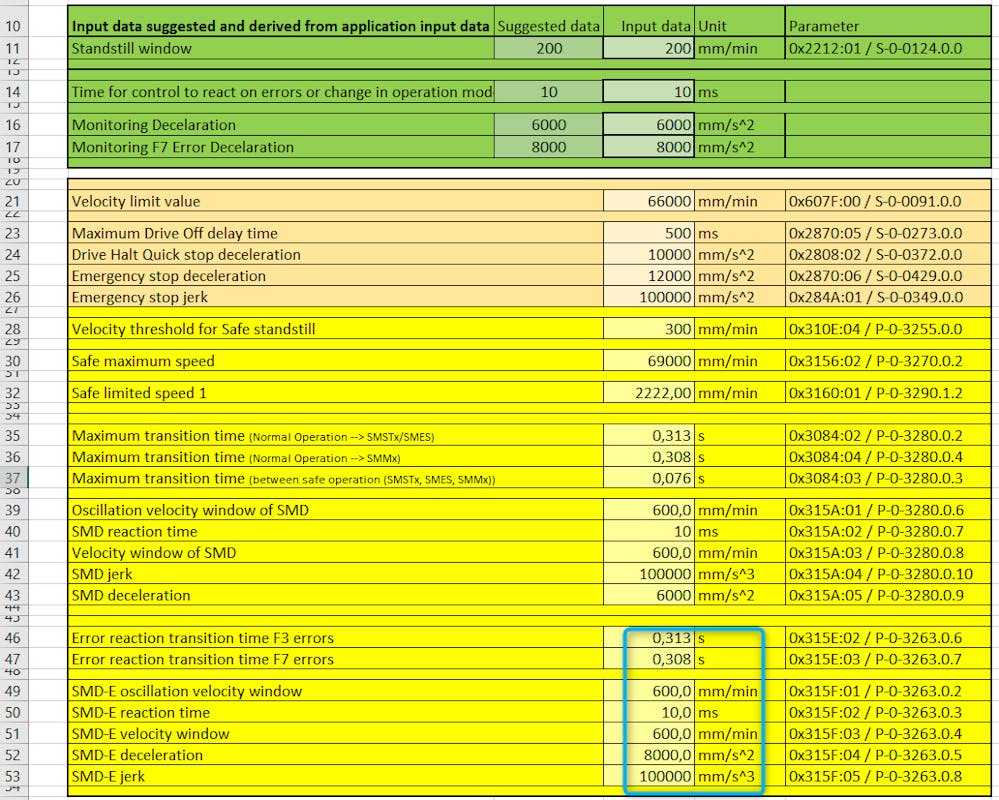999x800 pixels.
Task: Select SMD-E velocity window value 600,0
Action: [649, 734]
